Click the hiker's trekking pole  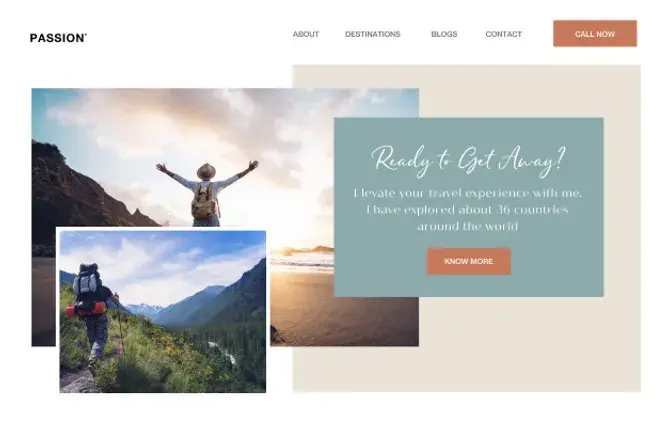pos(121,326)
